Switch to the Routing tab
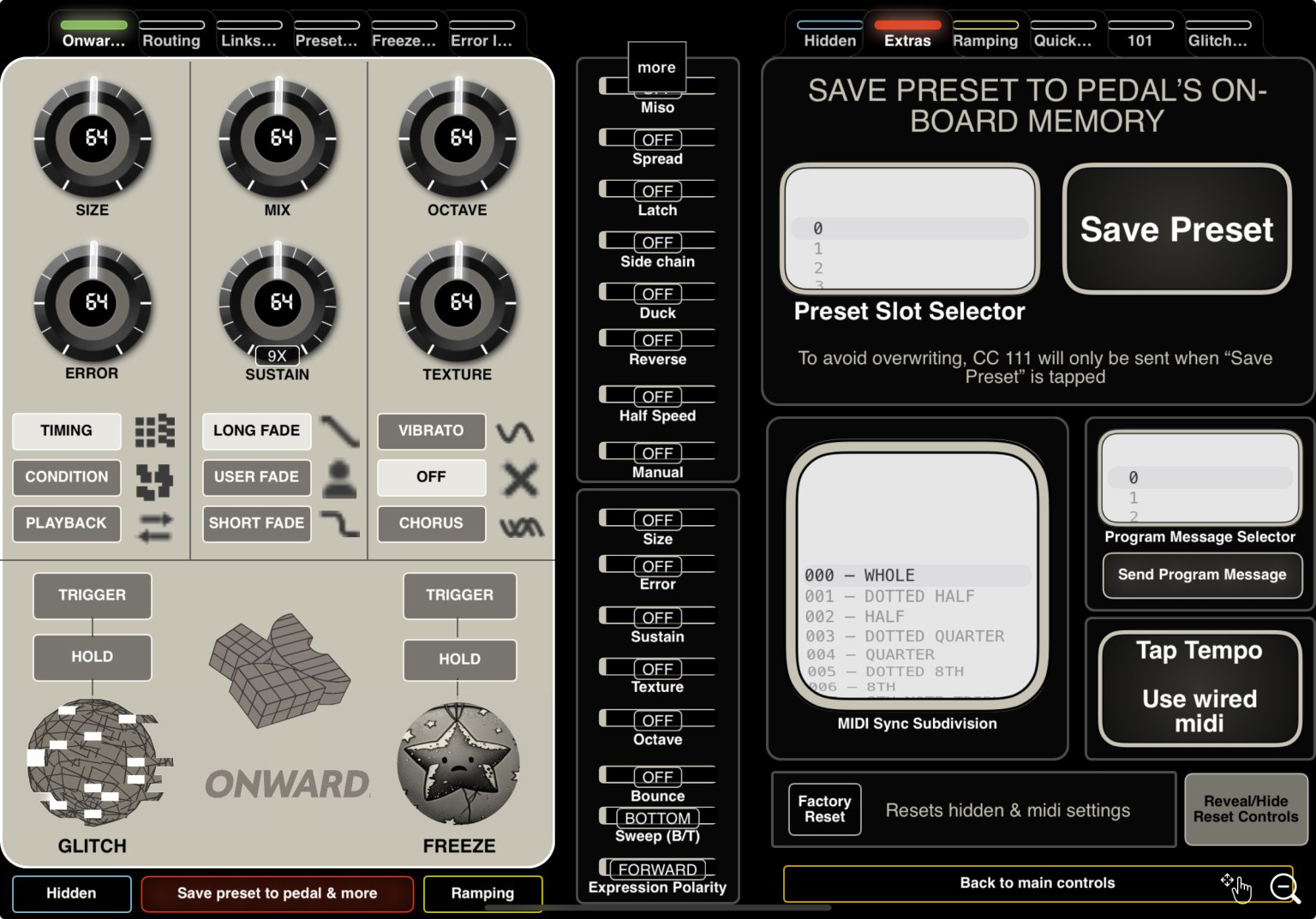This screenshot has width=1316, height=919. click(171, 34)
